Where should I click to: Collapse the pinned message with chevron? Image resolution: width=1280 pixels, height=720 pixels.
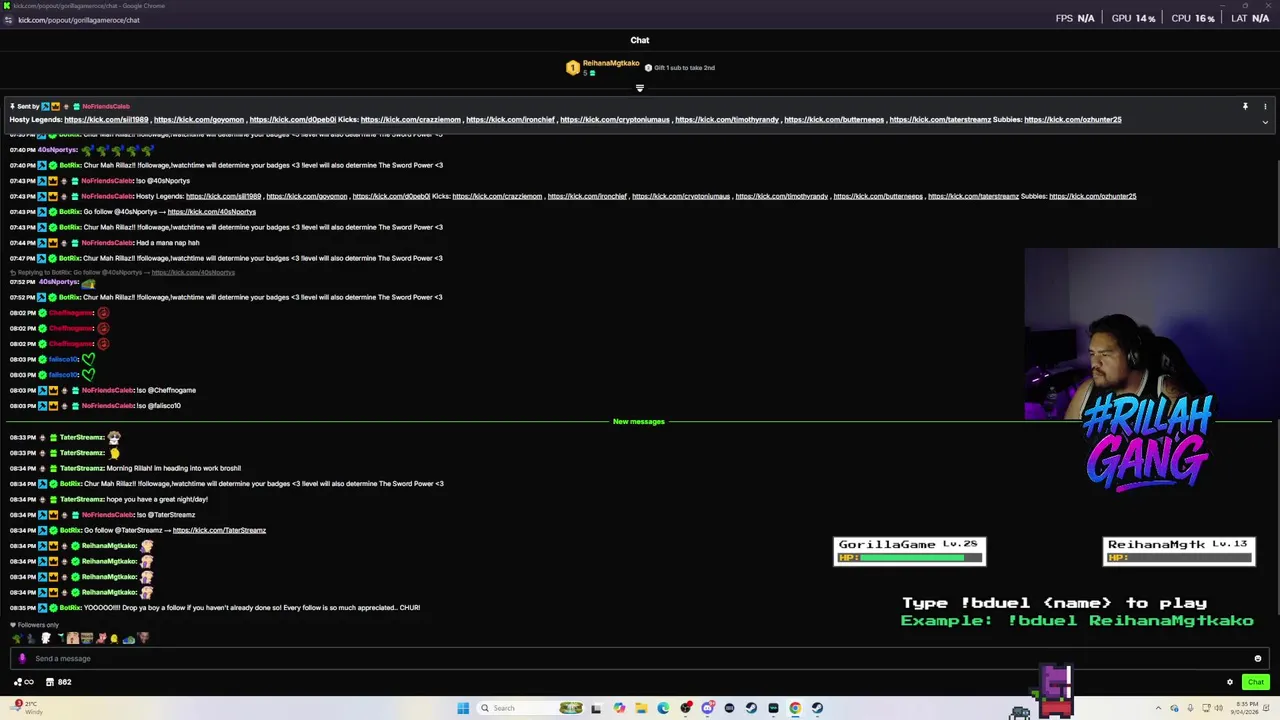[1265, 122]
